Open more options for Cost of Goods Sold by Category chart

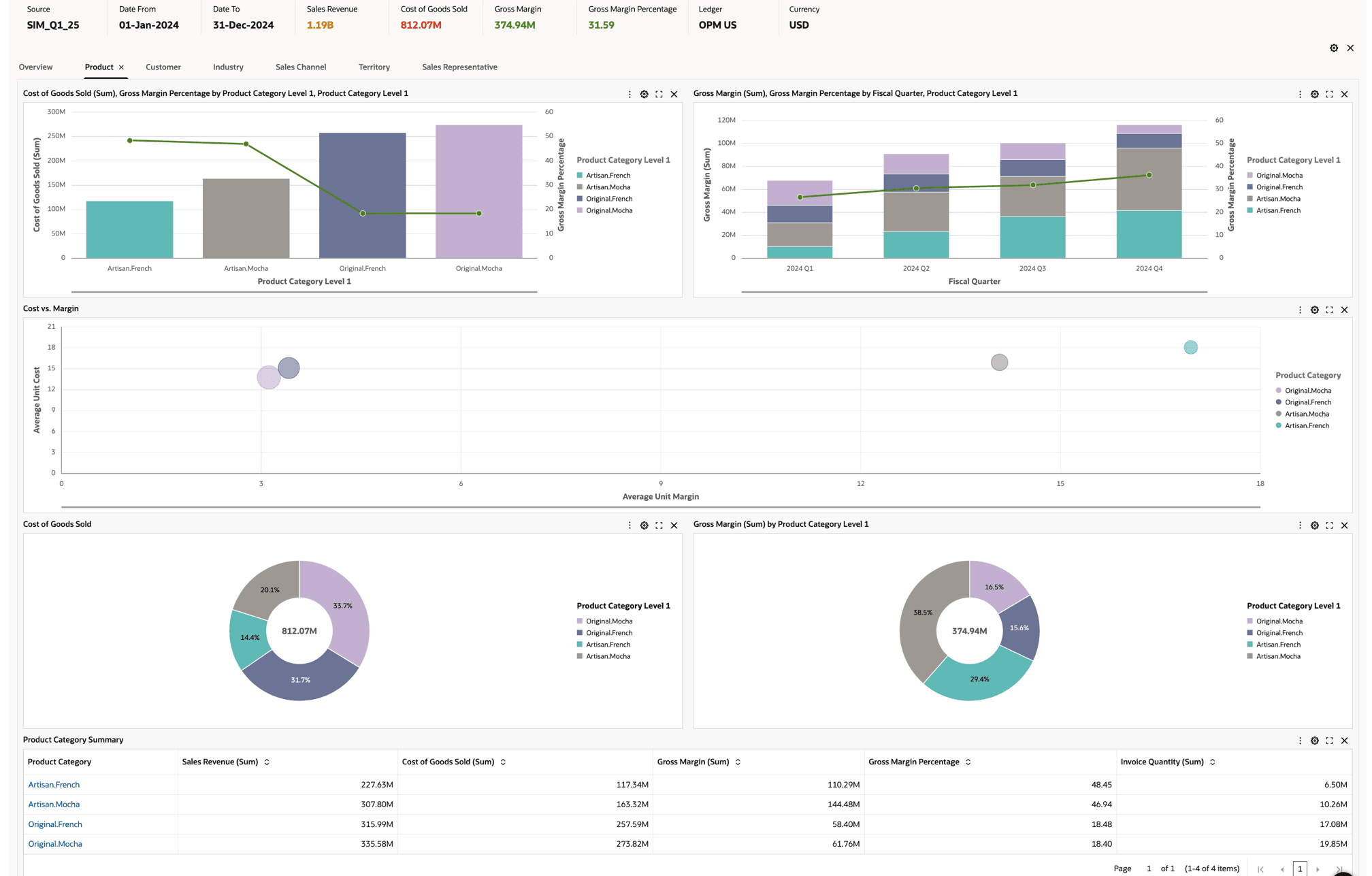pos(630,95)
